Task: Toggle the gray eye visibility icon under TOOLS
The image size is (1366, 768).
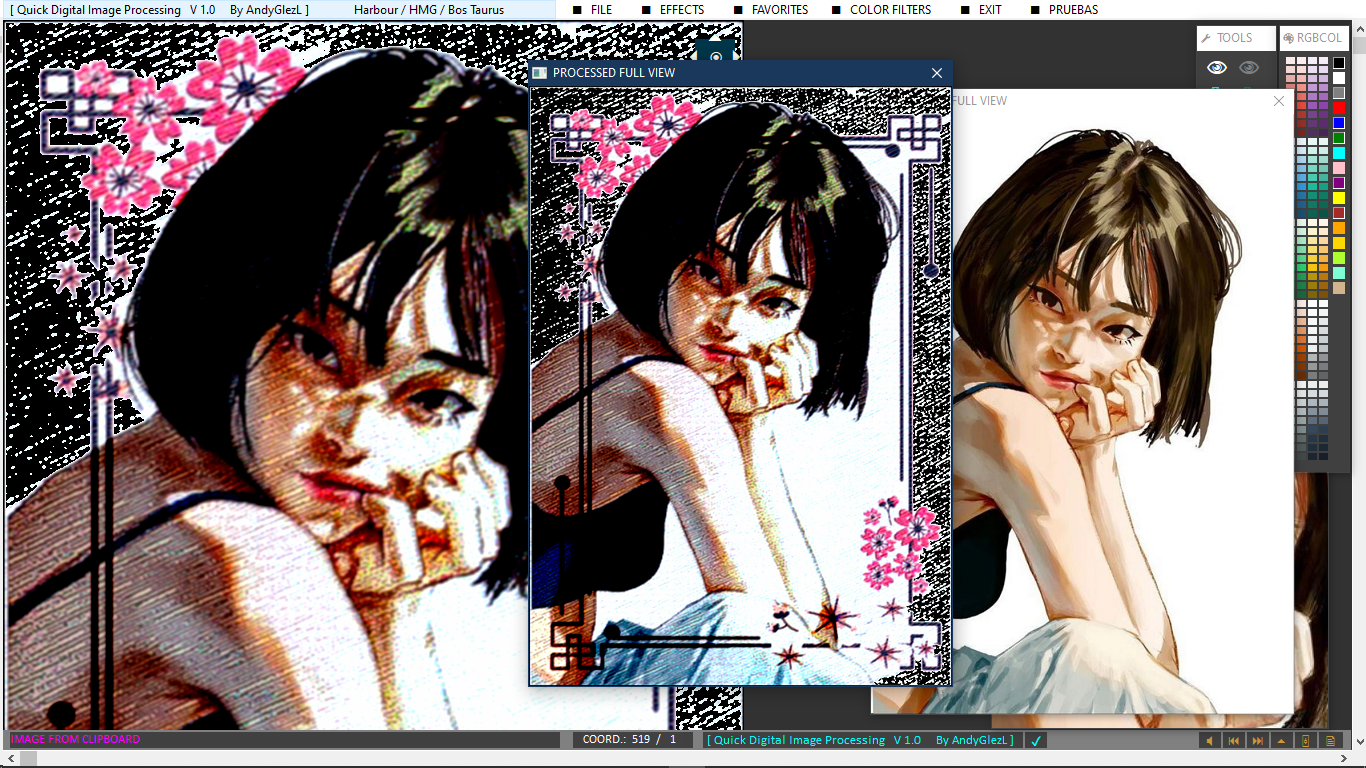Action: tap(1248, 66)
